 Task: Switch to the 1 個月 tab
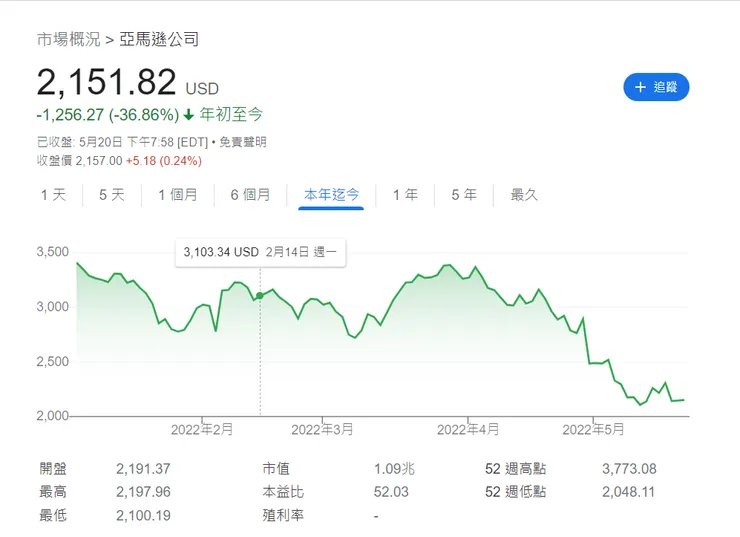click(x=178, y=195)
